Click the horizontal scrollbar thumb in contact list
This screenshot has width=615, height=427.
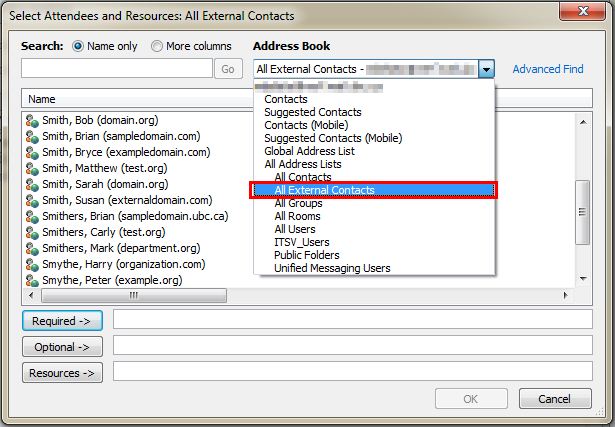click(132, 297)
